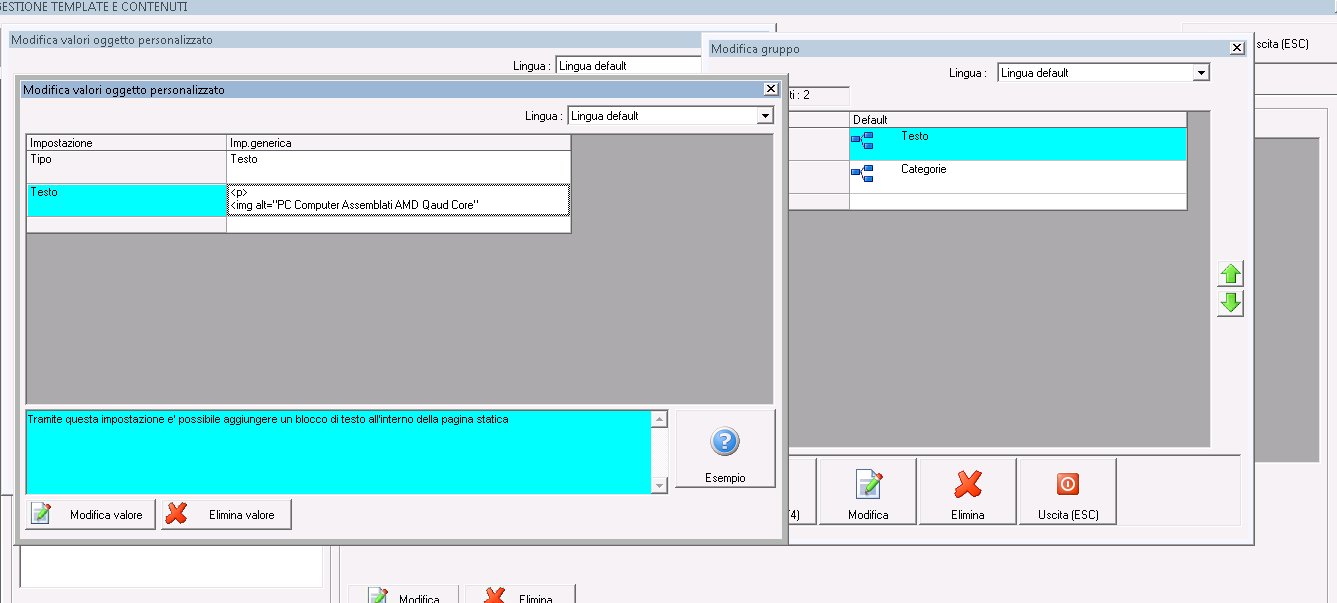
Task: Select Categorie row in Modifica gruppo list
Action: point(1018,177)
